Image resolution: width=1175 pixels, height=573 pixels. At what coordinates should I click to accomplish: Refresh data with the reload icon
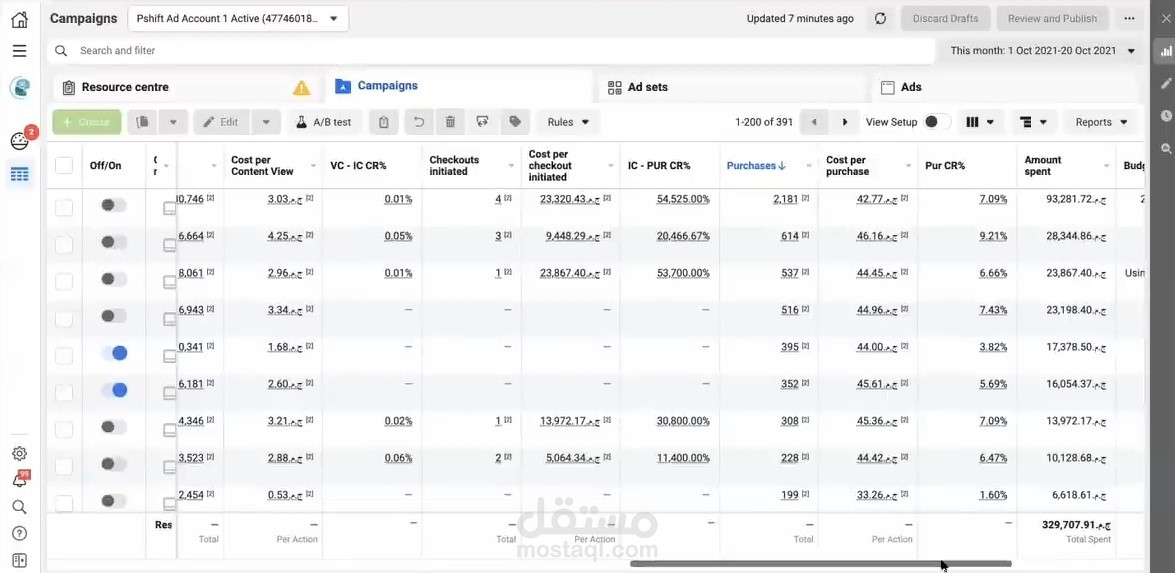881,19
